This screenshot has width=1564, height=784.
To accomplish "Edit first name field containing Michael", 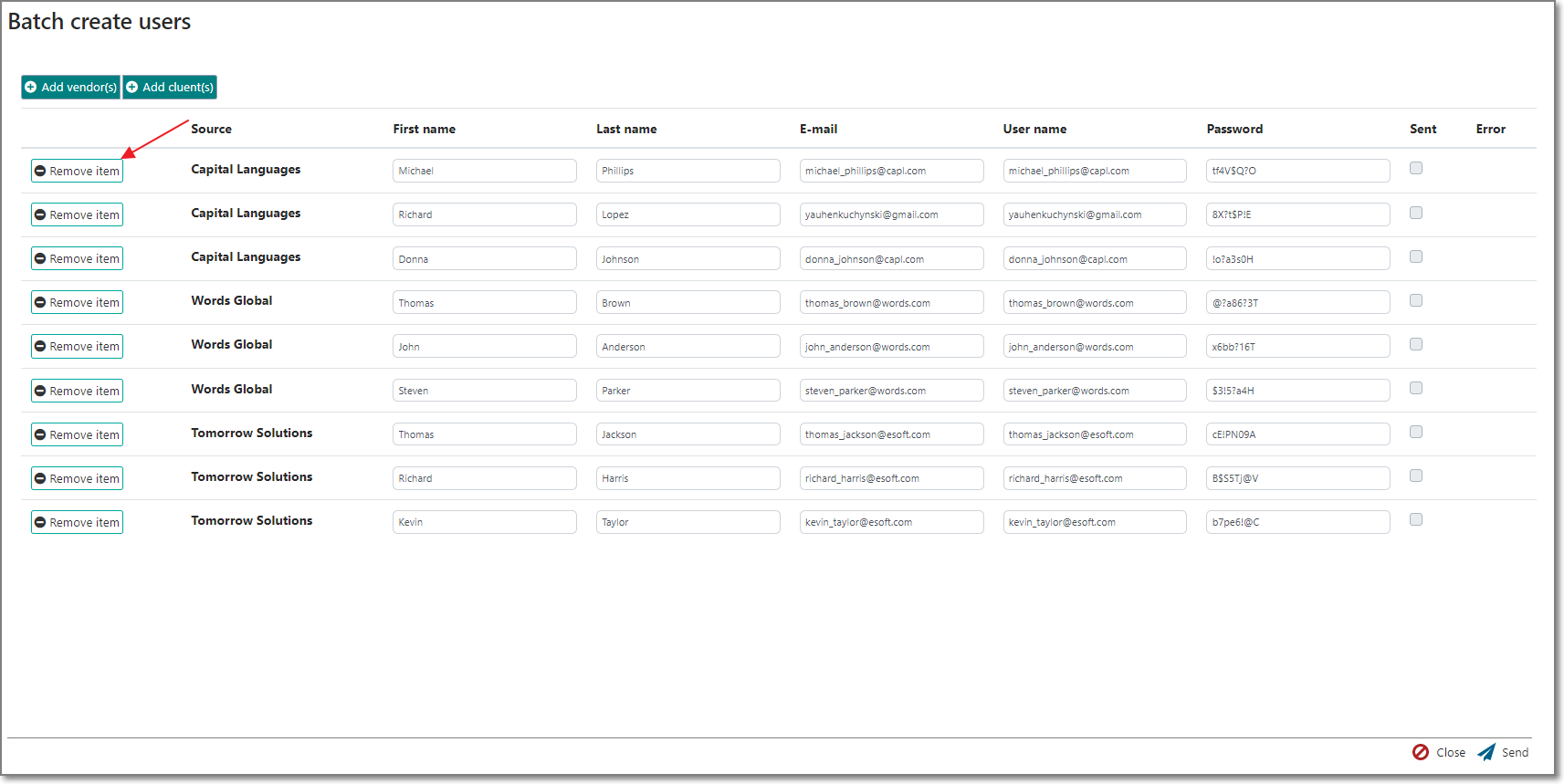I will [485, 171].
